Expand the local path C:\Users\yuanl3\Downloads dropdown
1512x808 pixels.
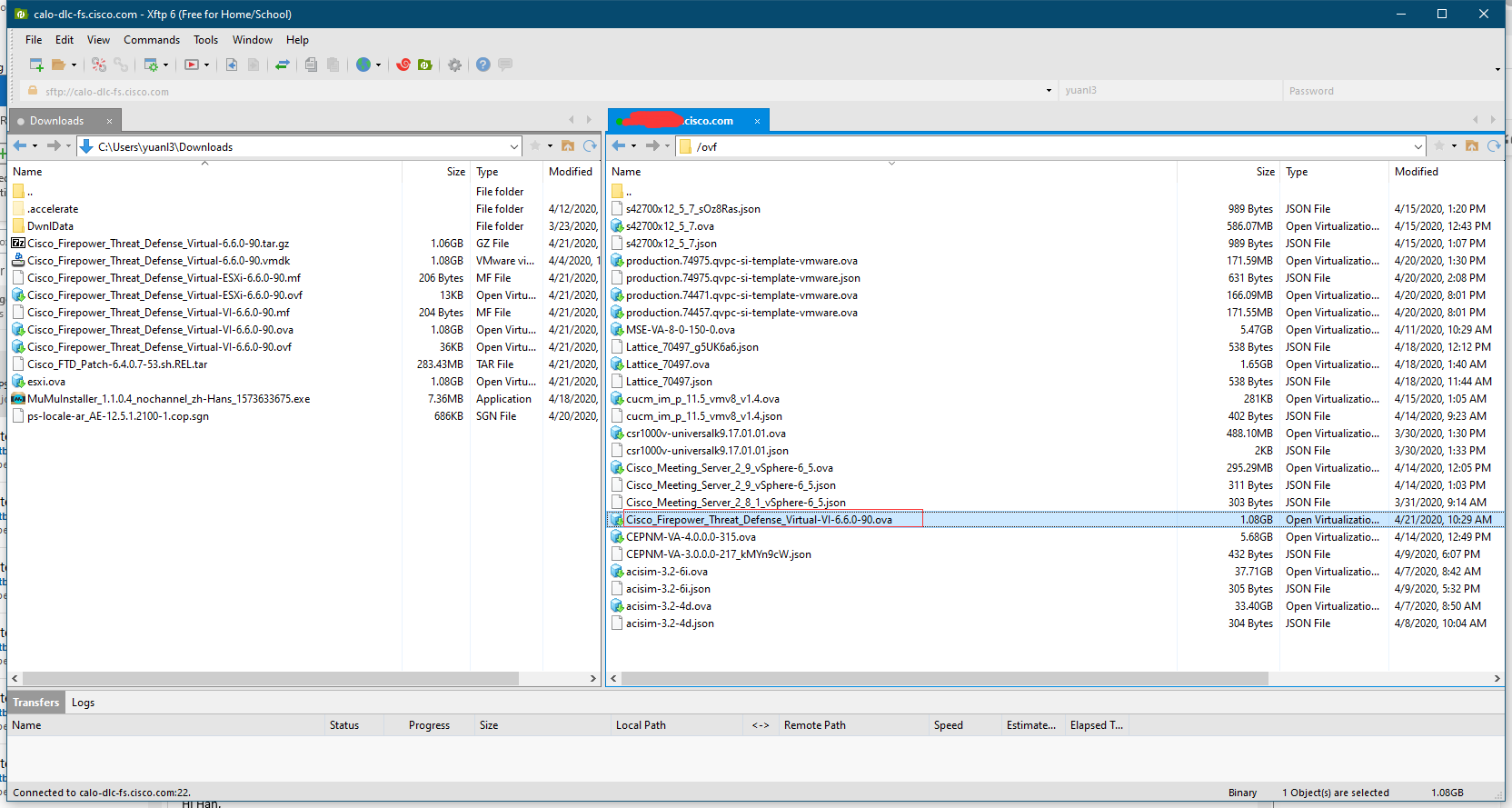point(514,146)
